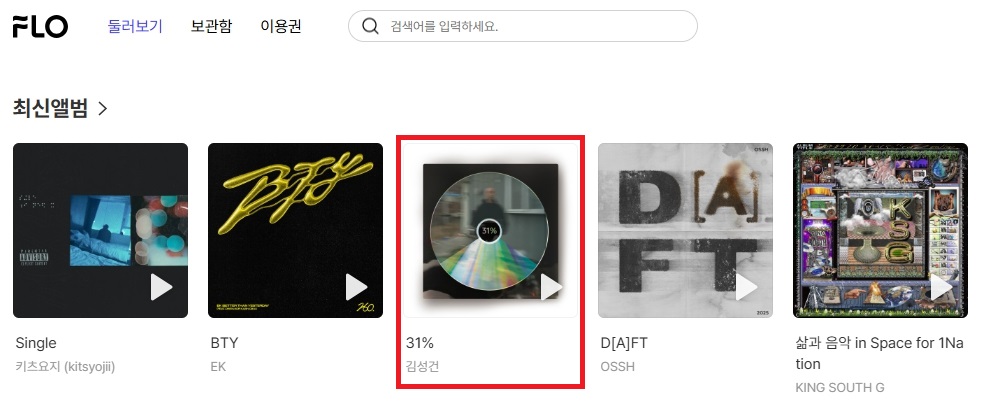Open the 31% CD album cover
Image resolution: width=984 pixels, height=404 pixels.
pyautogui.click(x=491, y=230)
